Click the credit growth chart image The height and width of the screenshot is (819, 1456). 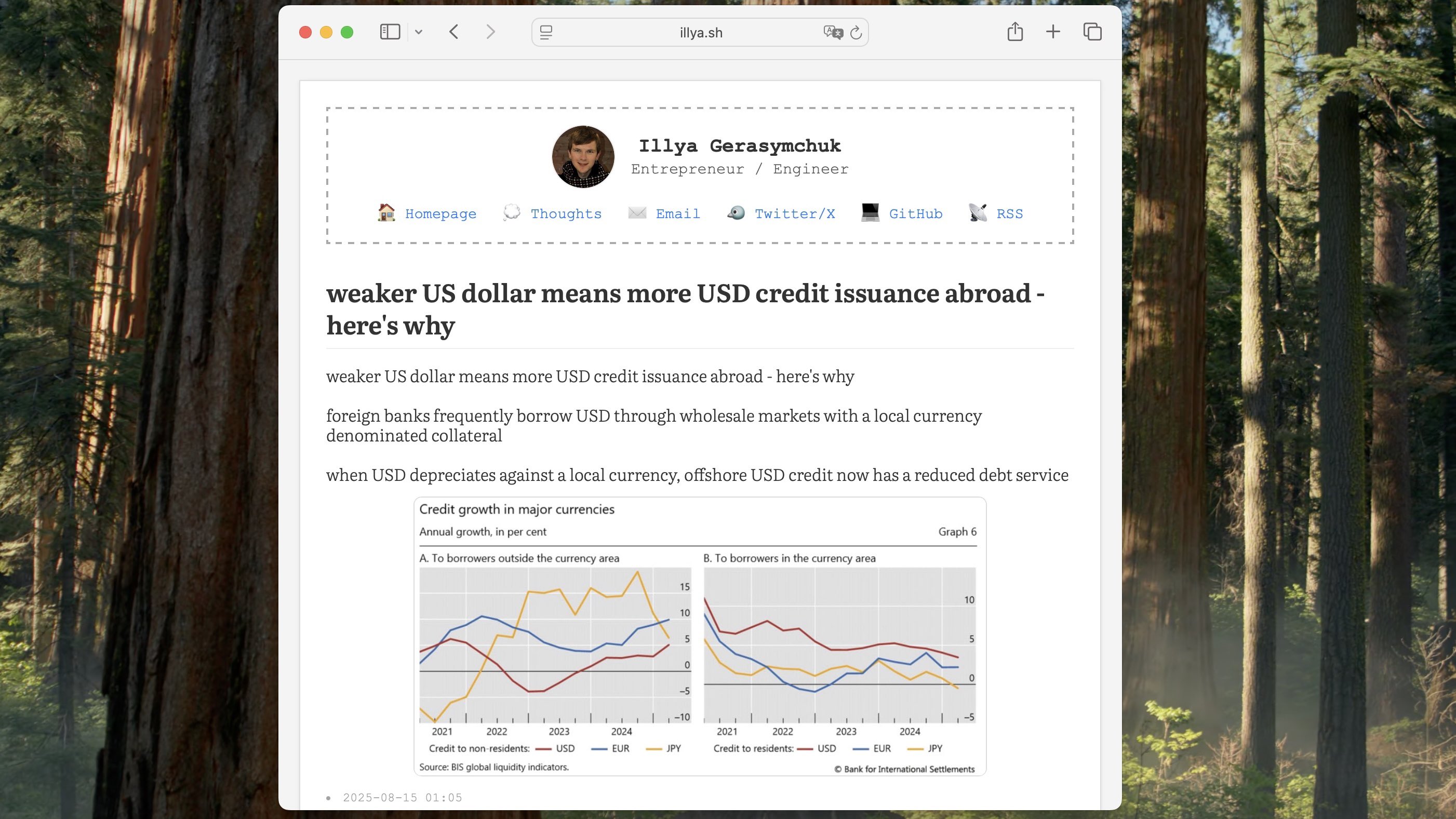(x=700, y=636)
